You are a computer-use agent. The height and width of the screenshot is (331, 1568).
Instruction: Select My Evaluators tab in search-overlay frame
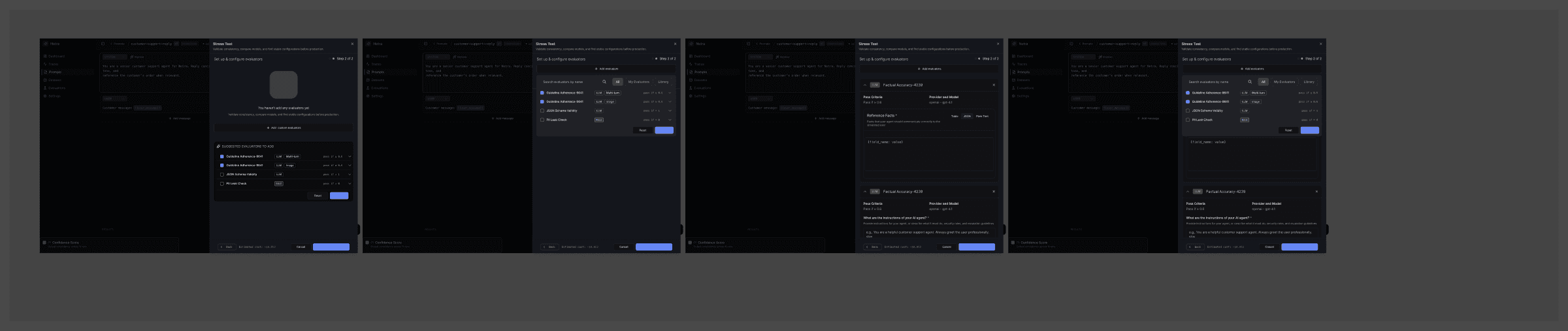[1284, 82]
